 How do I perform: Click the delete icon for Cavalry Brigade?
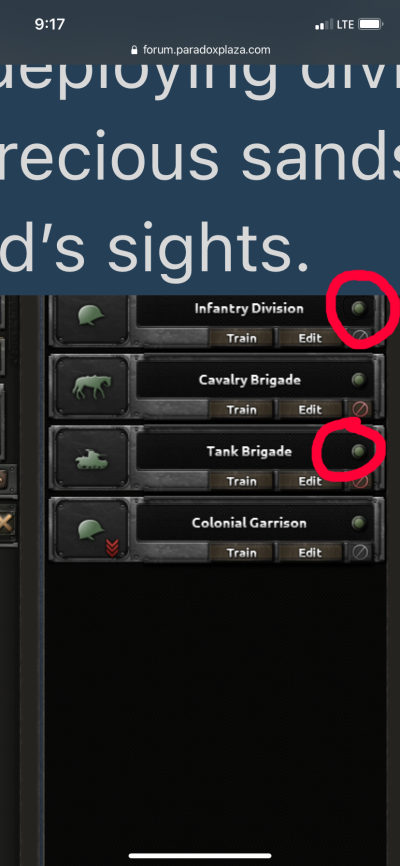[360, 409]
